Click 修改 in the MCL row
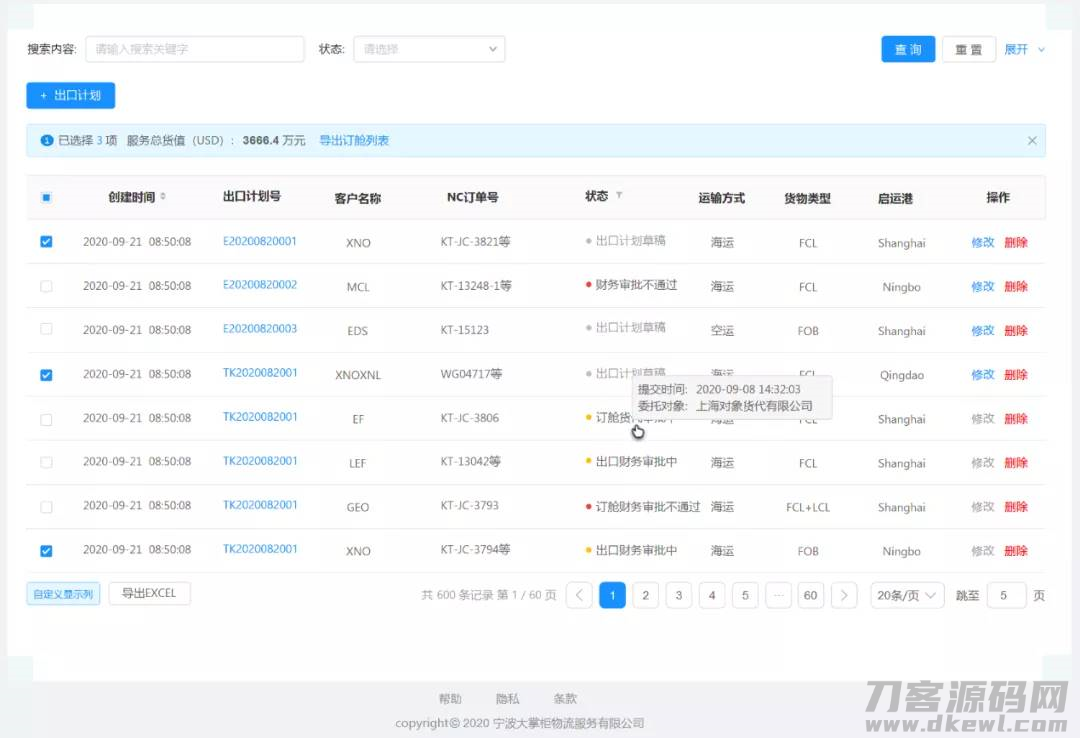 coord(982,287)
